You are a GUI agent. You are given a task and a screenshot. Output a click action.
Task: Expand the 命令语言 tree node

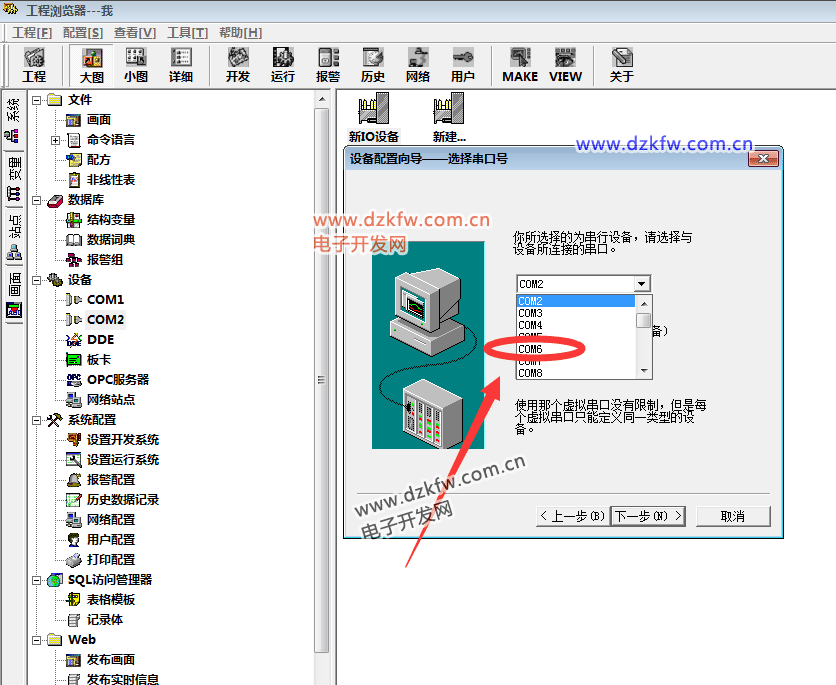[56, 140]
